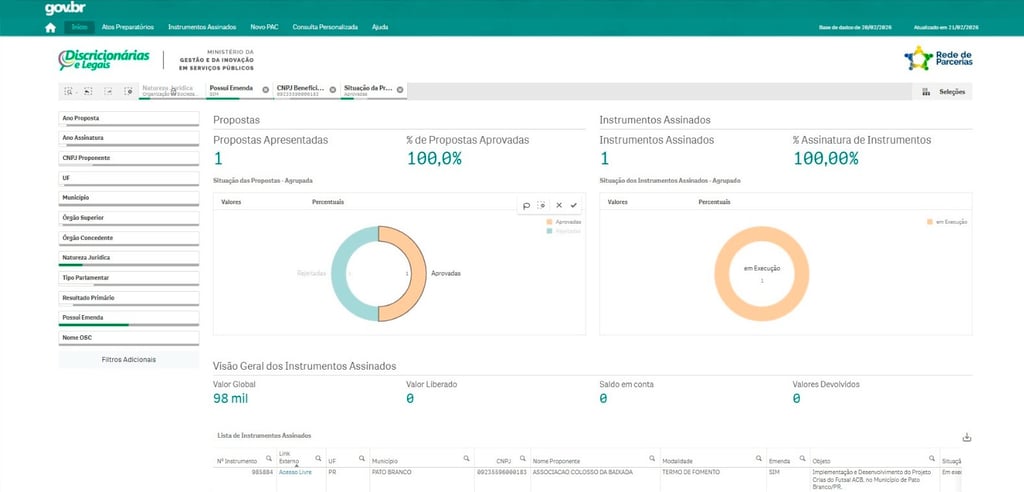This screenshot has height=492, width=1024.
Task: Clear all selections using toolbar icon
Action: point(128,91)
